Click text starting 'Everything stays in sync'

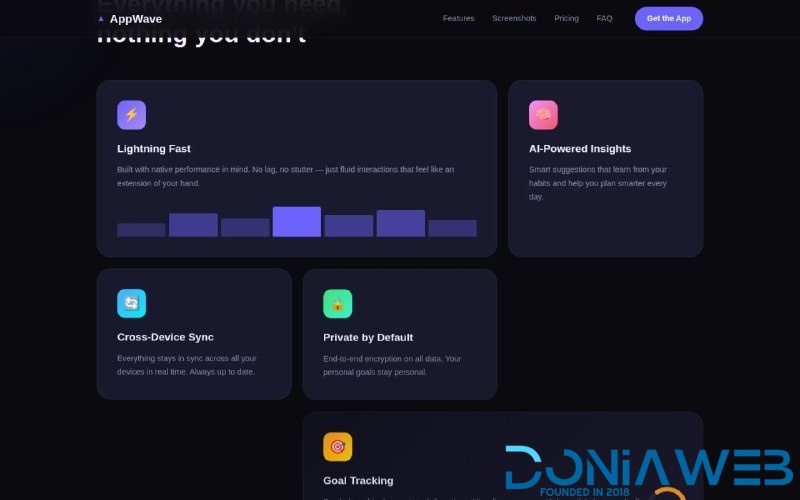[x=187, y=365]
